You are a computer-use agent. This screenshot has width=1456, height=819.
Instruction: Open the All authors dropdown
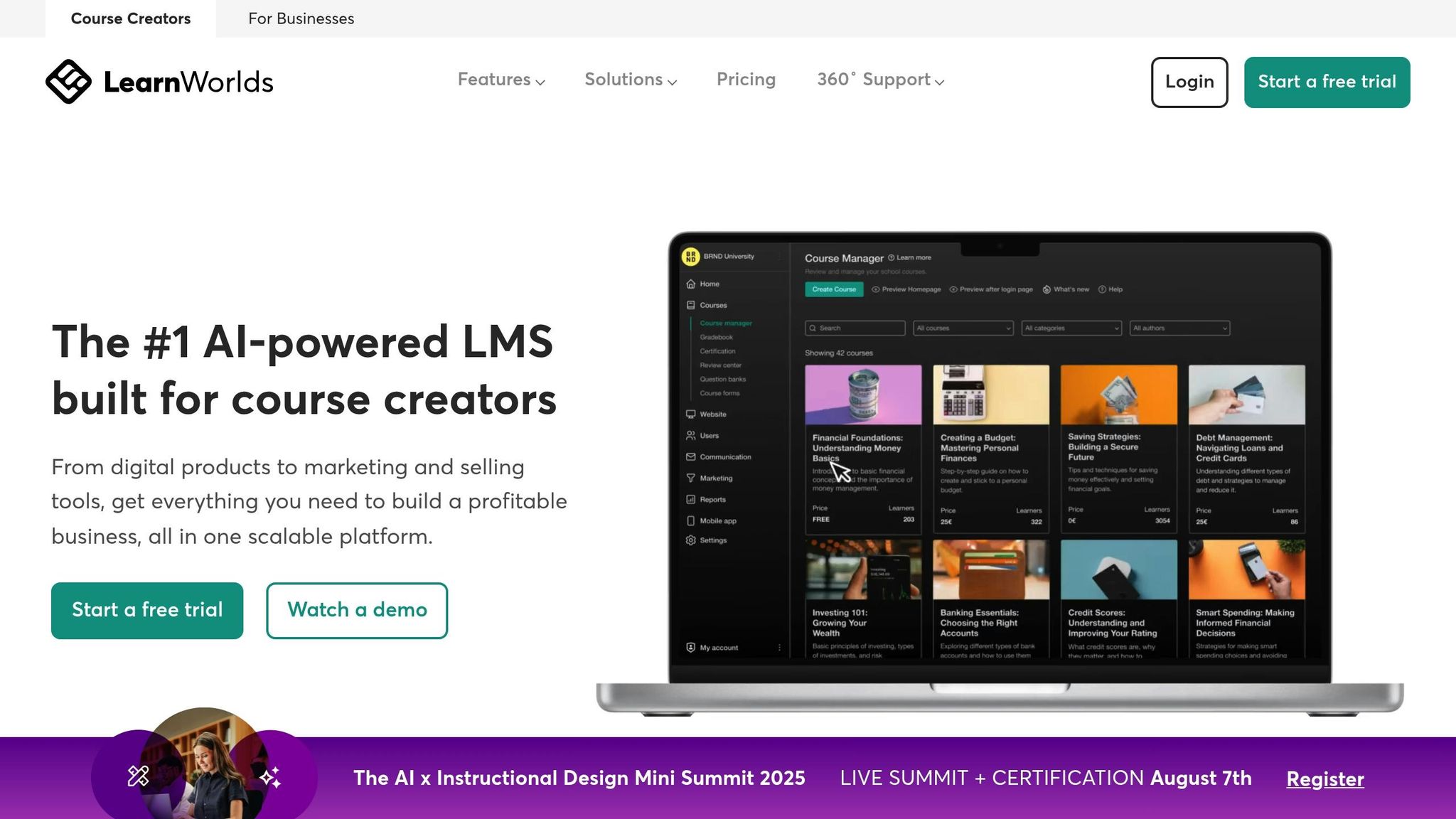click(1180, 328)
